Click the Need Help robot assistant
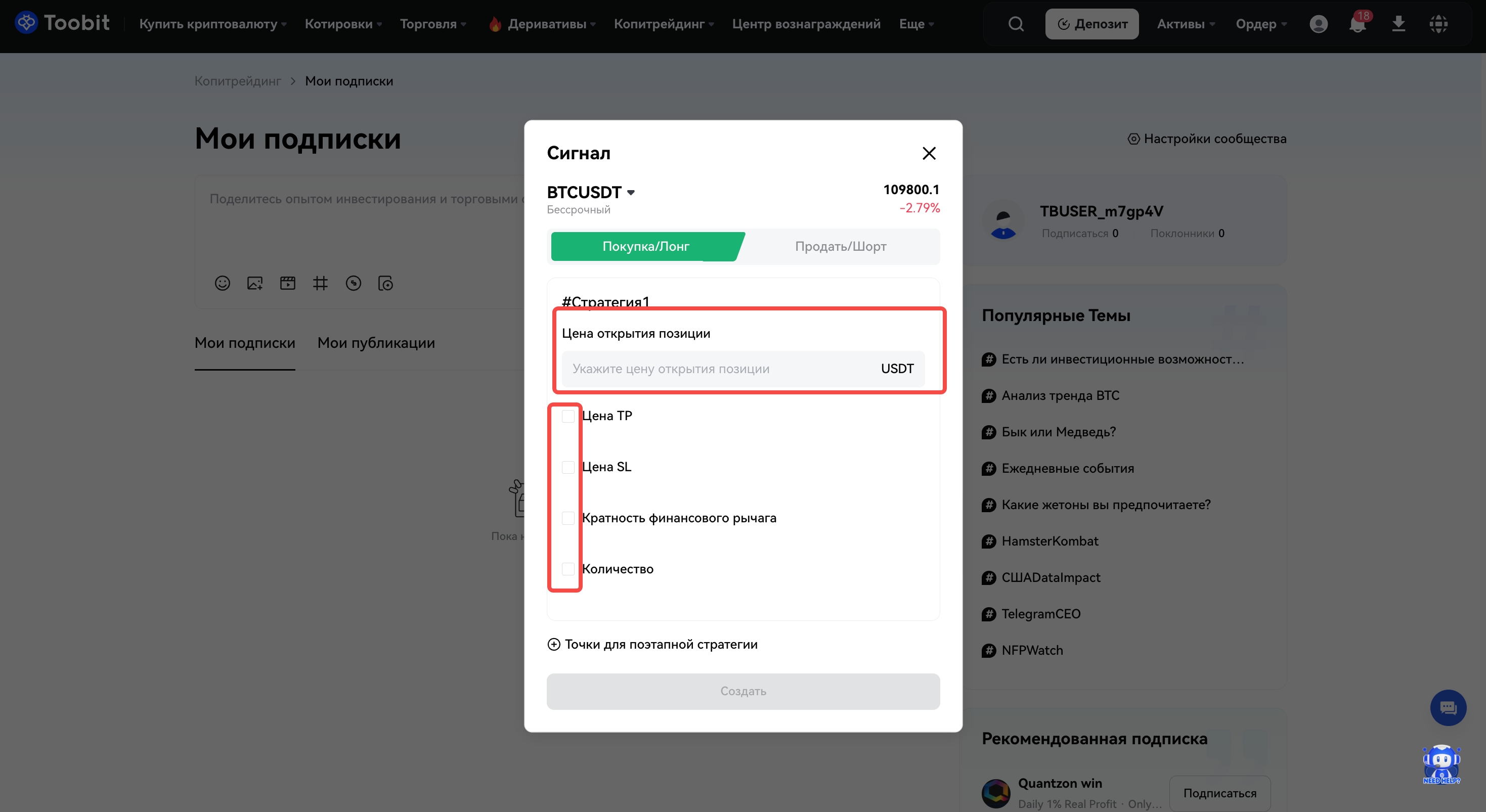The width and height of the screenshot is (1486, 812). pos(1441,764)
